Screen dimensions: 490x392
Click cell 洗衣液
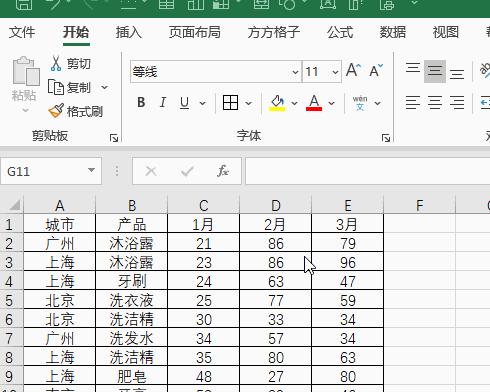(132, 300)
